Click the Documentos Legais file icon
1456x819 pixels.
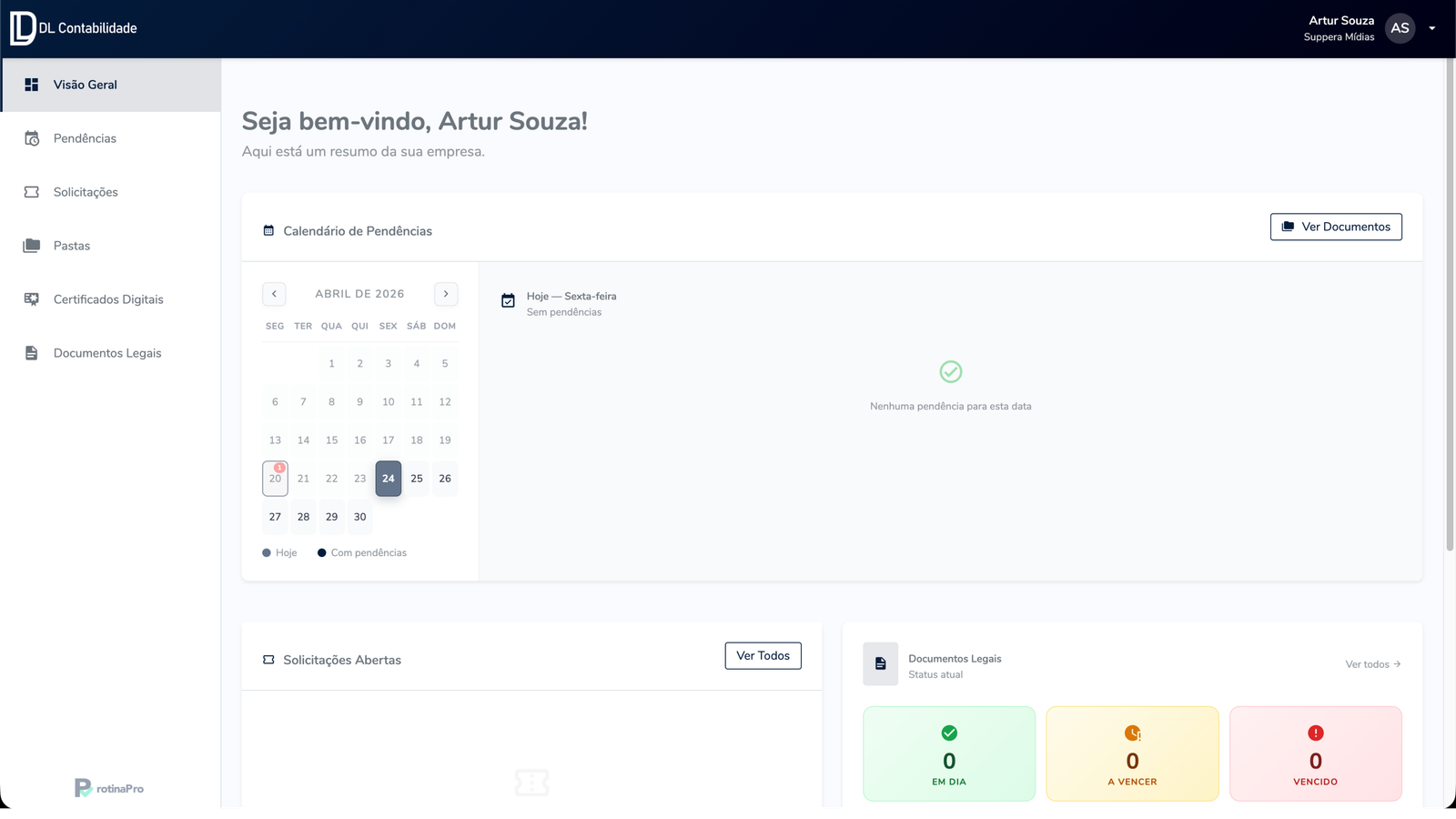32,353
